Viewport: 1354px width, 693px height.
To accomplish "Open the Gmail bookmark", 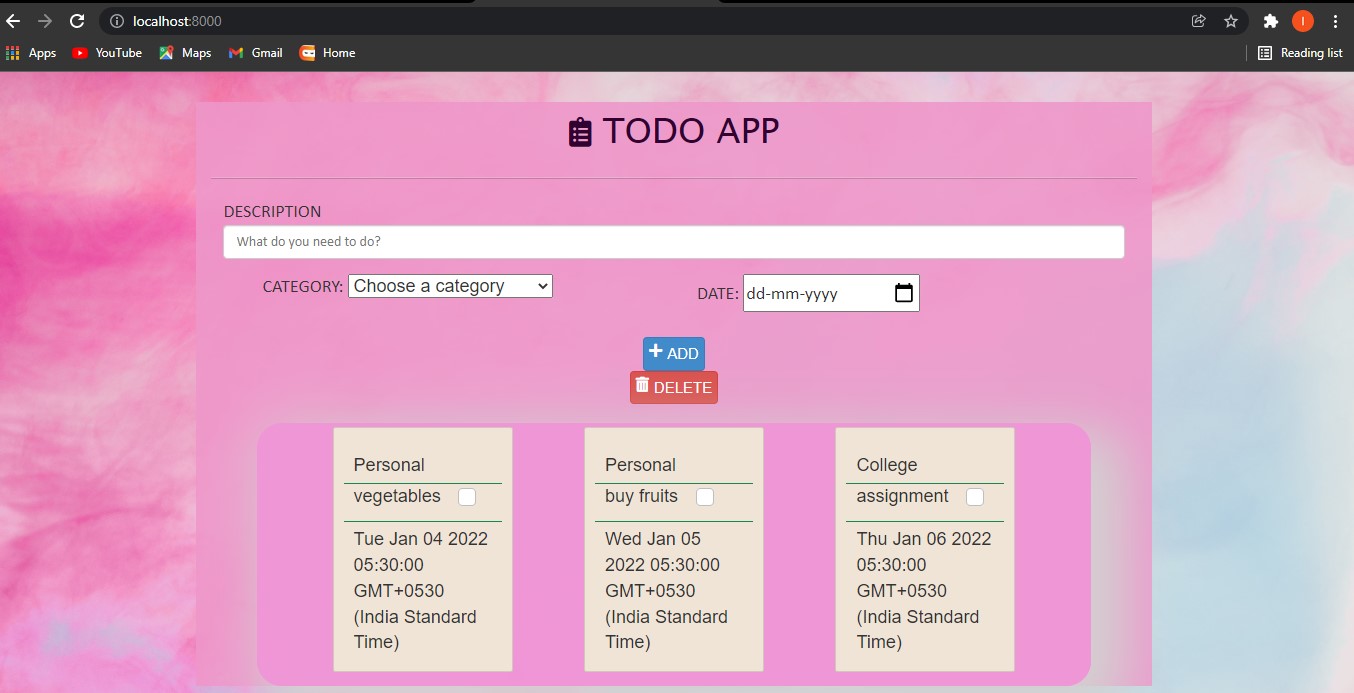I will point(255,53).
